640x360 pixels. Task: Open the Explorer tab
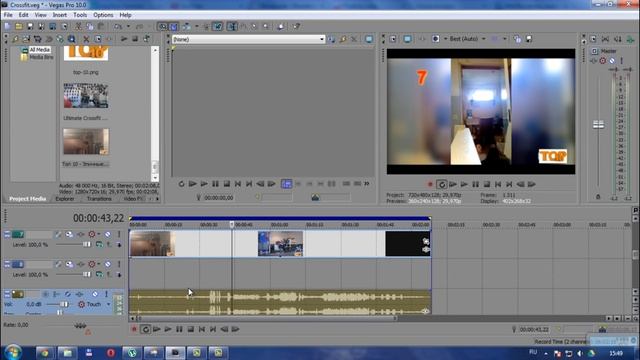click(64, 199)
